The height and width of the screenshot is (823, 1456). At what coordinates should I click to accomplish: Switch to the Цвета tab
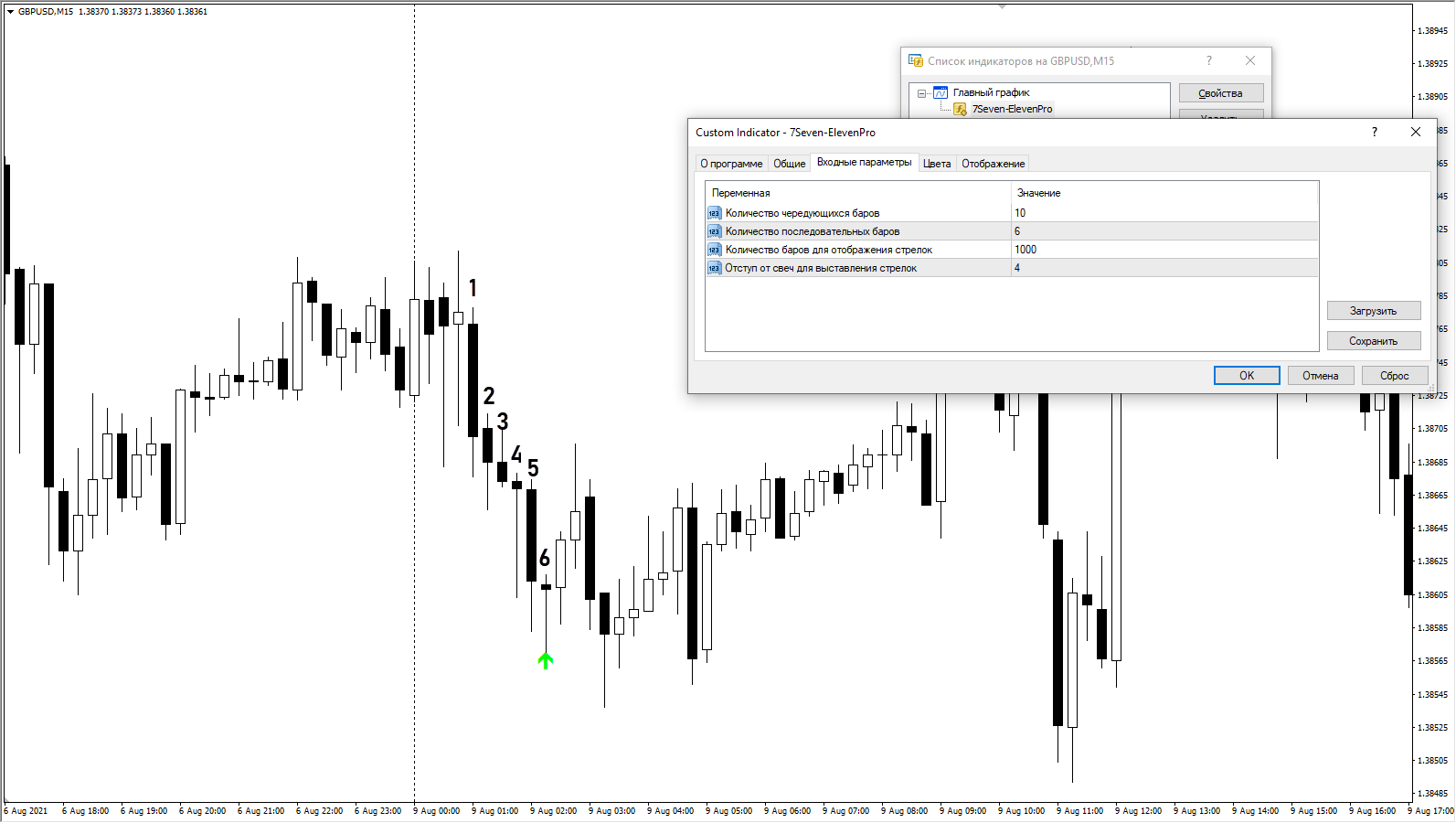click(936, 164)
